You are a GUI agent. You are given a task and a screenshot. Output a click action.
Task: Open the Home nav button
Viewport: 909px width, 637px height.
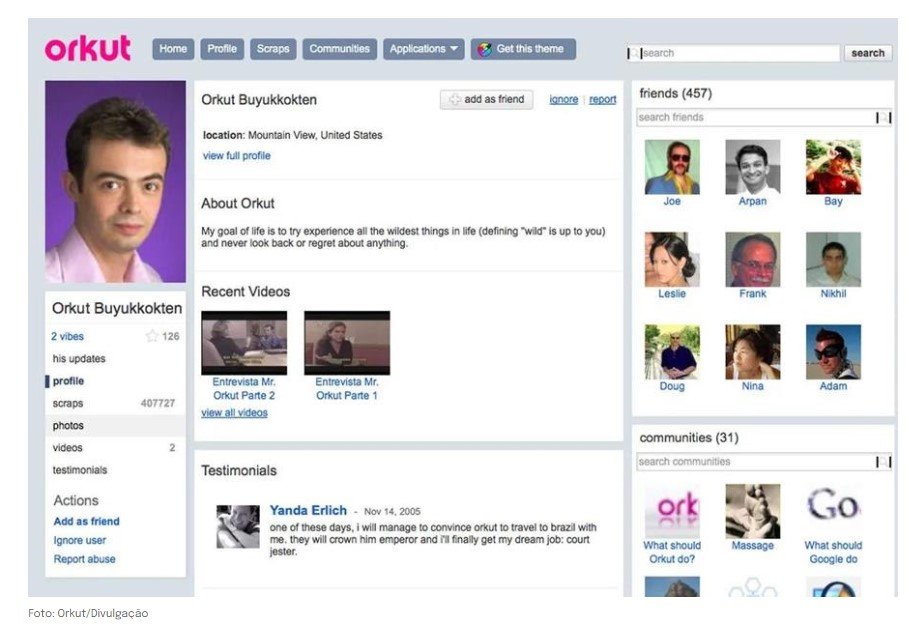(173, 49)
